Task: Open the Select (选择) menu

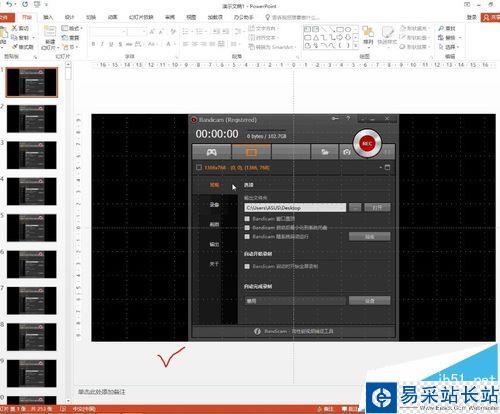Action: pyautogui.click(x=448, y=47)
